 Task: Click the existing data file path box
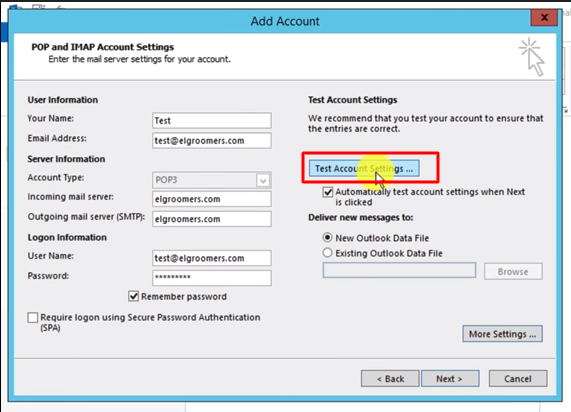[x=399, y=270]
